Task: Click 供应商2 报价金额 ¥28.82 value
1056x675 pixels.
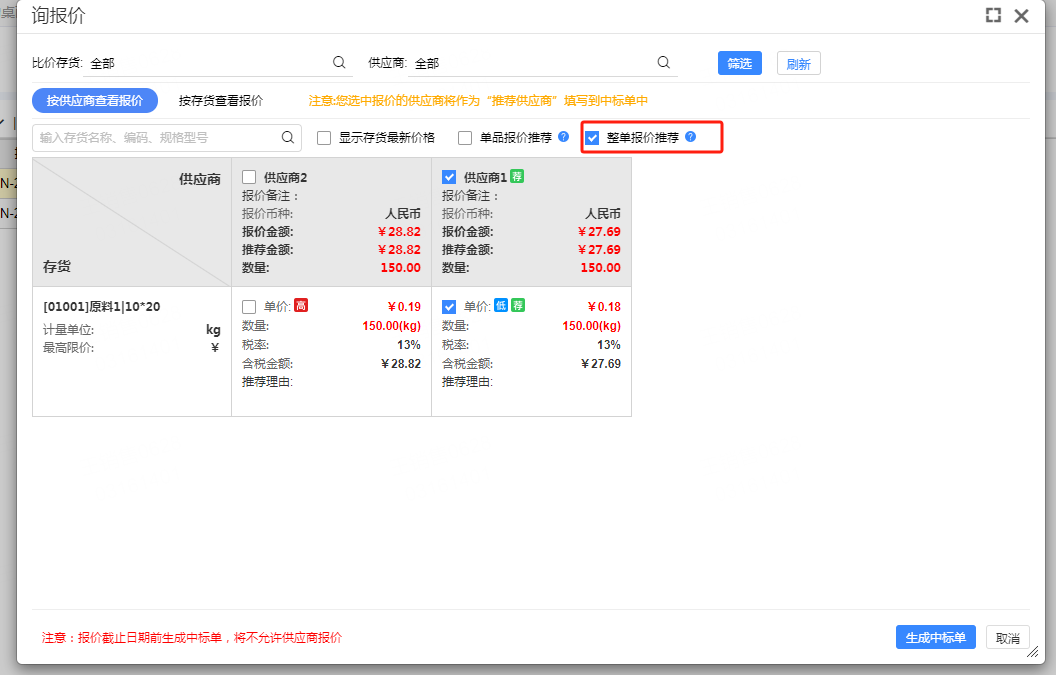Action: 399,232
